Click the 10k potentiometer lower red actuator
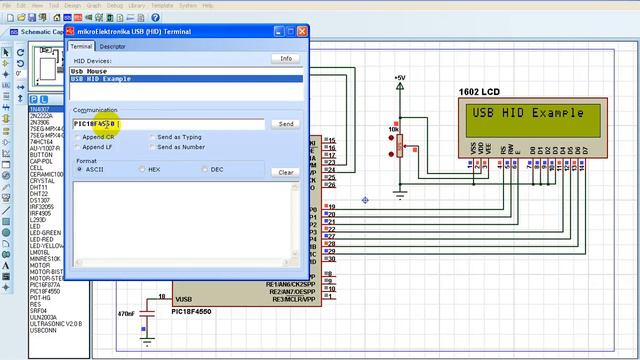The height and width of the screenshot is (360, 640). coord(391,154)
